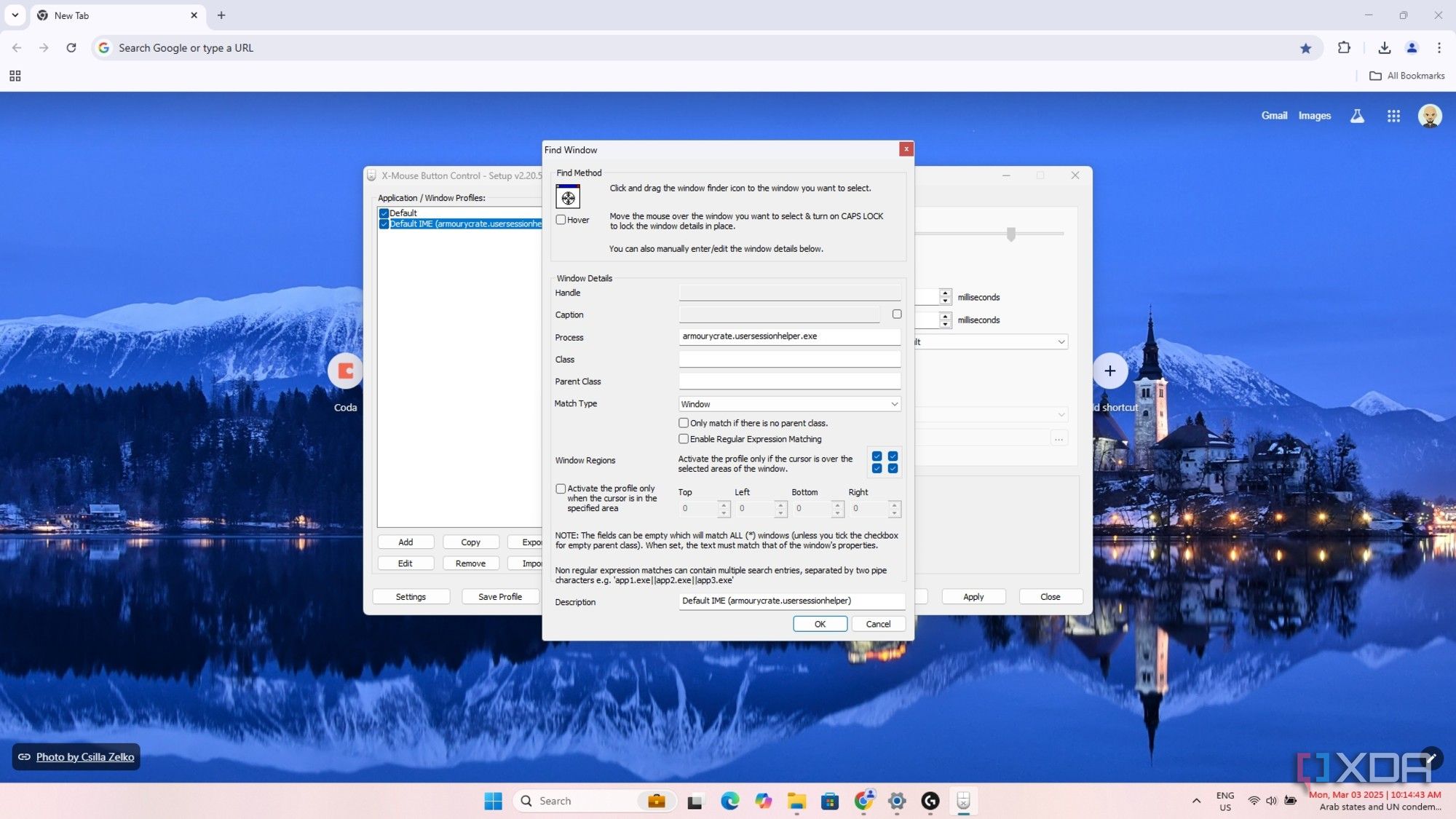Open dropdown below the milliseconds fields
The height and width of the screenshot is (819, 1456).
click(x=1061, y=342)
